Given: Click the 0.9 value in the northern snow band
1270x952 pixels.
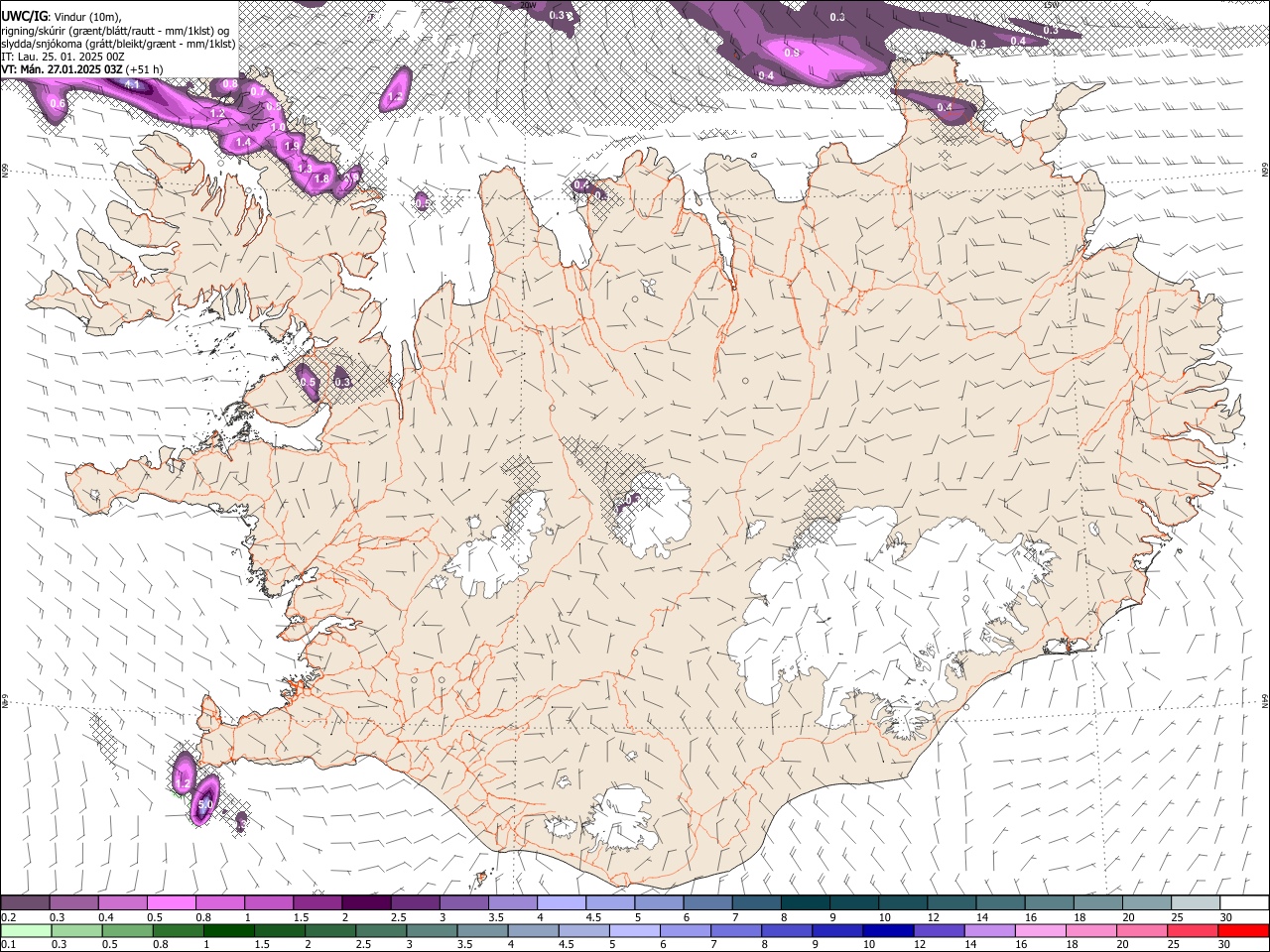Looking at the screenshot, I should tap(792, 53).
